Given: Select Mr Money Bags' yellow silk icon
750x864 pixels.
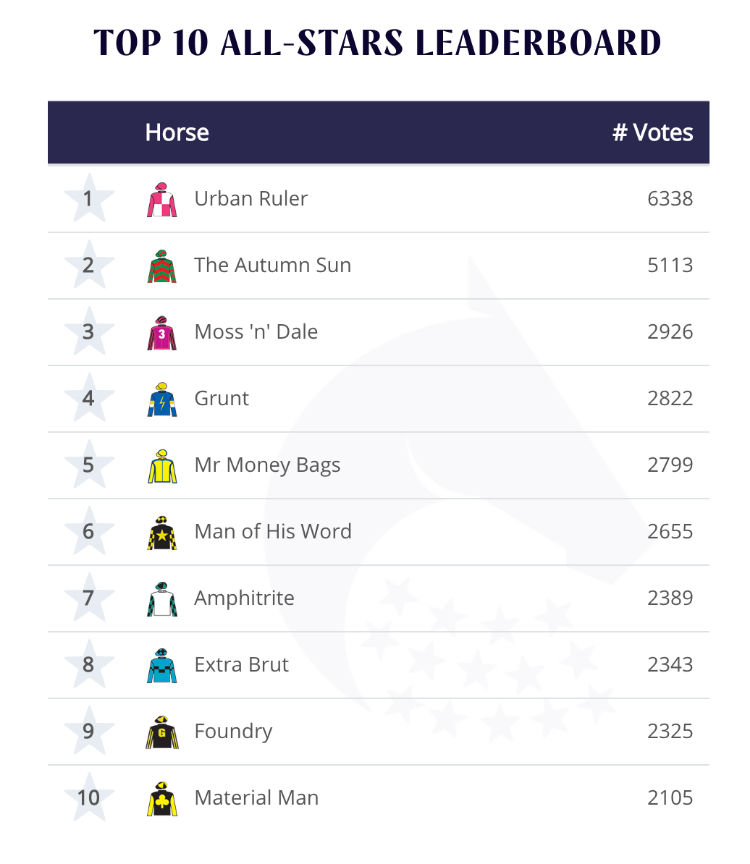Looking at the screenshot, I should click(162, 466).
